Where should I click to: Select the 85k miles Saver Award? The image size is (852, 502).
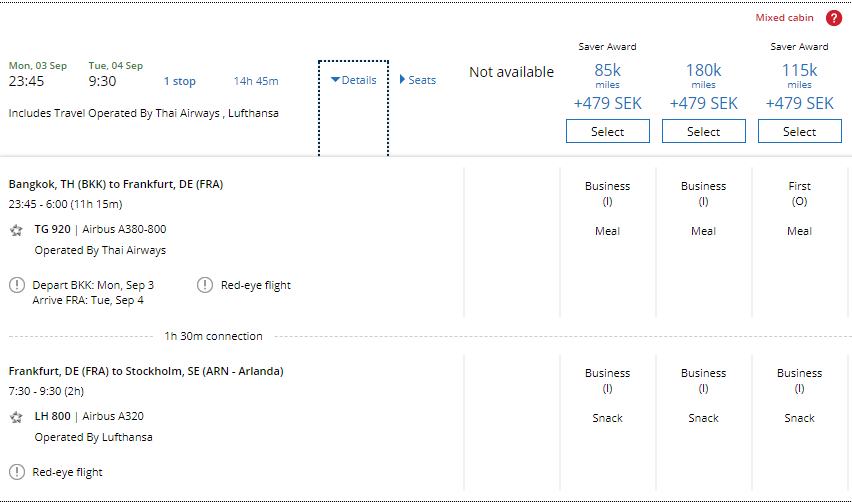pos(607,131)
